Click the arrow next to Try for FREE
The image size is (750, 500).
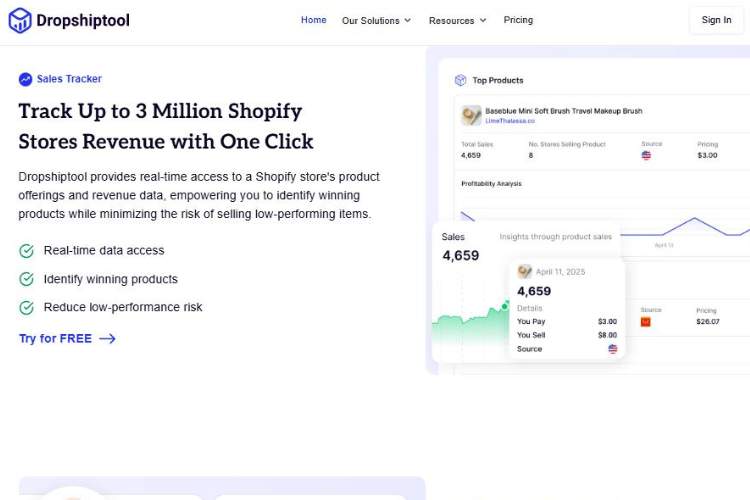[x=107, y=339]
